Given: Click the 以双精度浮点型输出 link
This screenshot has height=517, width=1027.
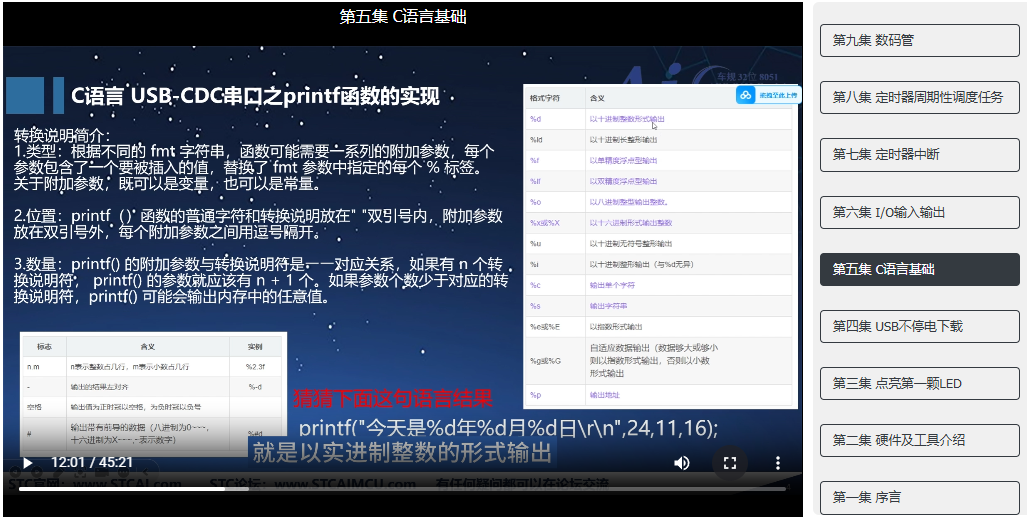Looking at the screenshot, I should [623, 182].
